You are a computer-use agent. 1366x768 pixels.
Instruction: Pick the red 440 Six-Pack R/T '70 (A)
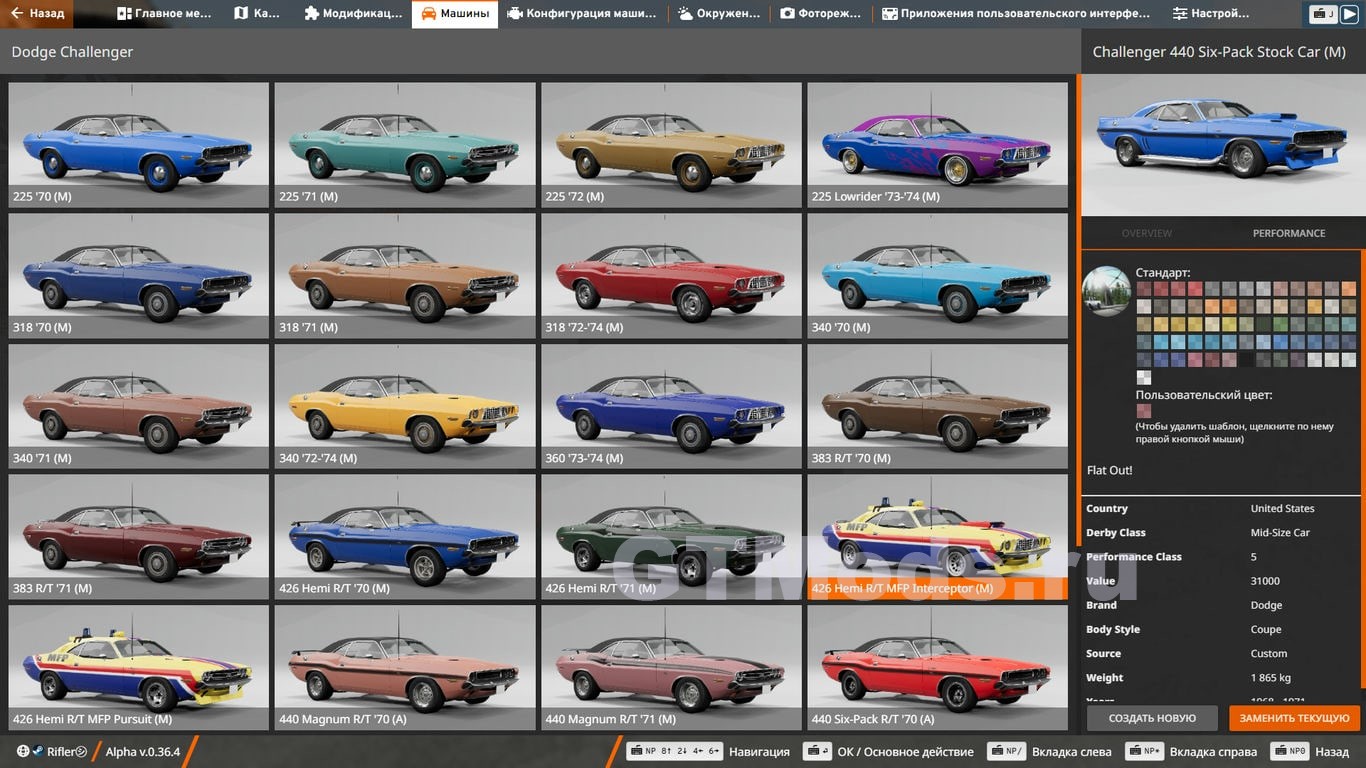[x=938, y=667]
